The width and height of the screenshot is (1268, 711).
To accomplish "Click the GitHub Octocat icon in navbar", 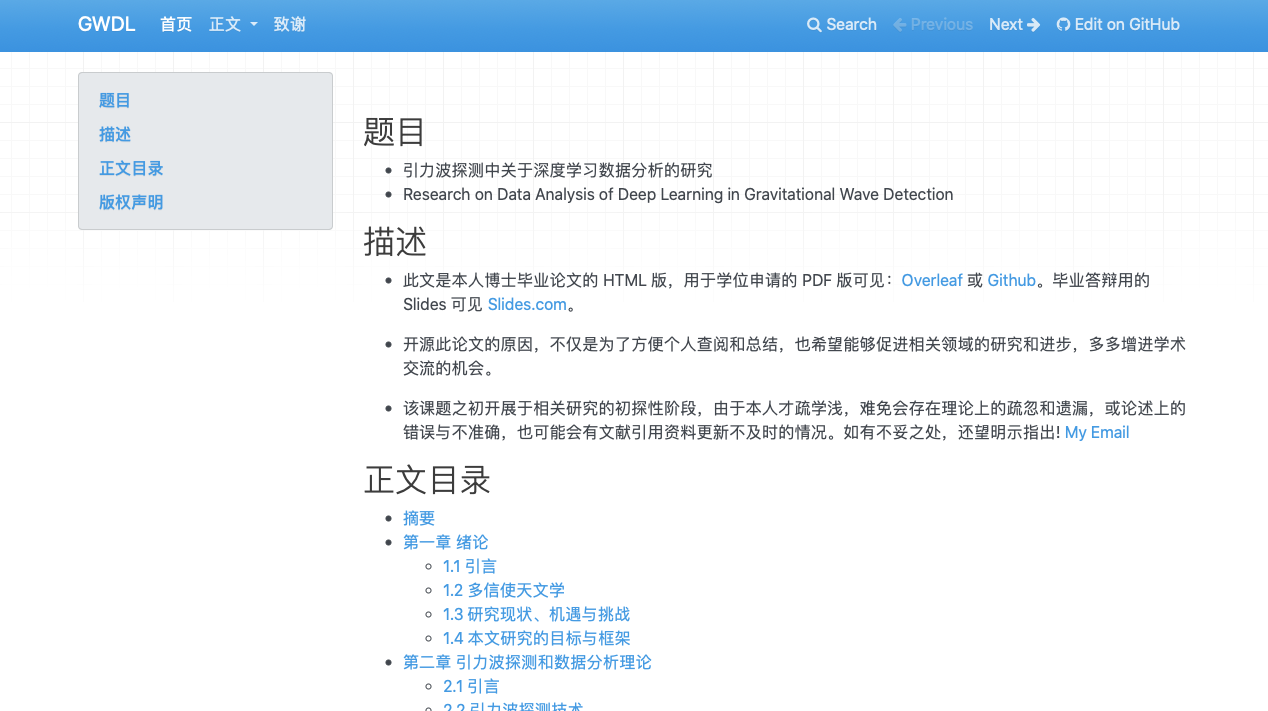I will click(x=1061, y=24).
